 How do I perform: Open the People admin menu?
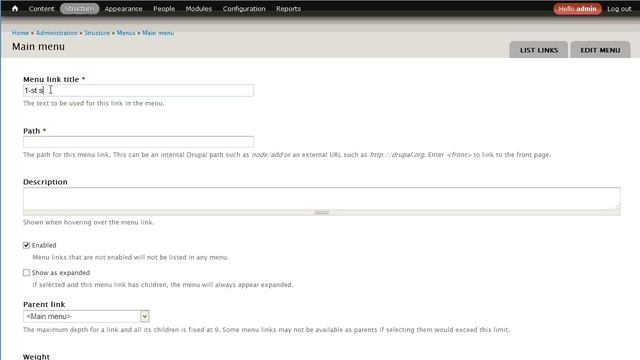pos(164,9)
